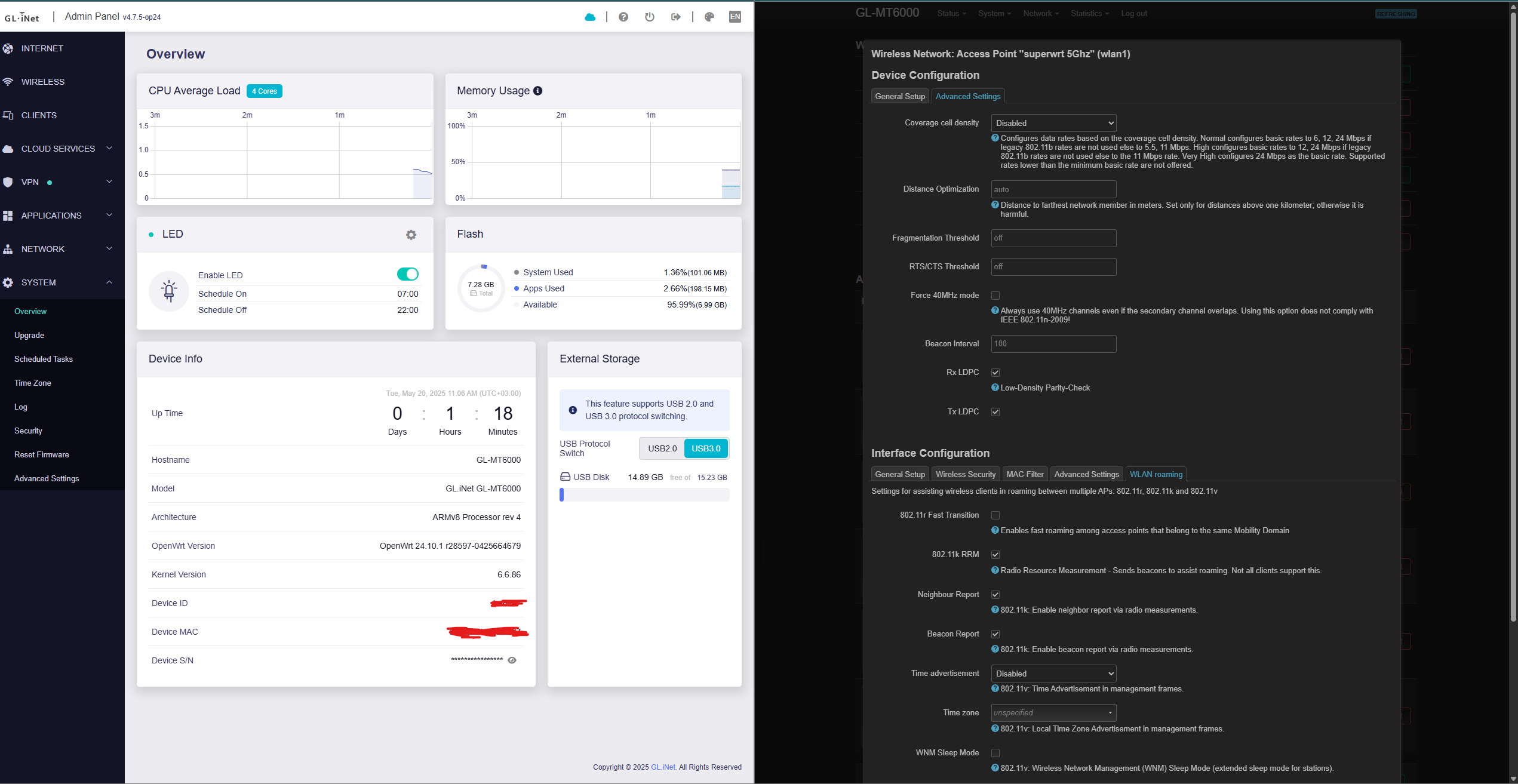Open LED settings gear icon
This screenshot has width=1518, height=784.
(411, 235)
